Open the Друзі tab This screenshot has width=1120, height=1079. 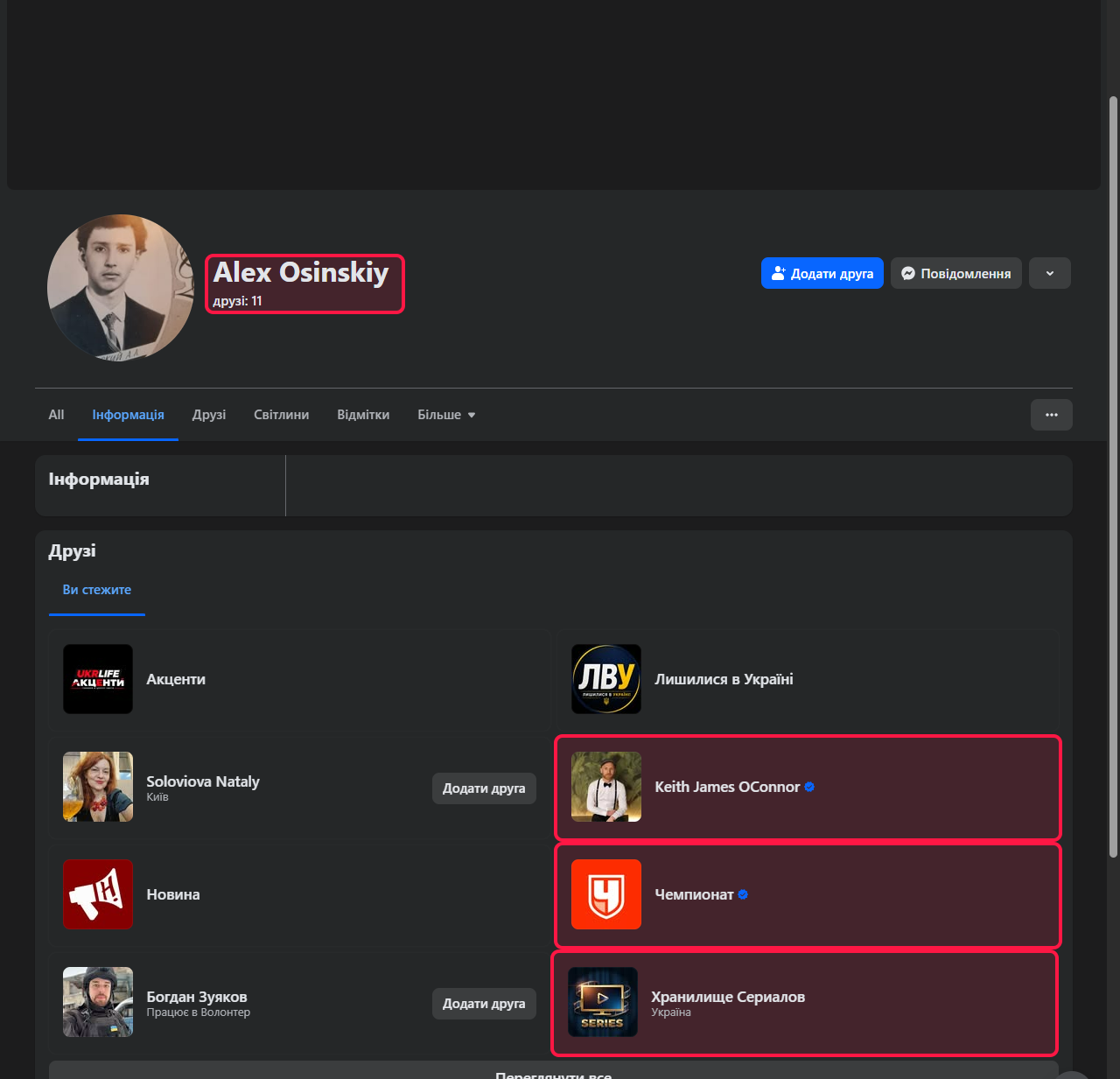click(209, 415)
